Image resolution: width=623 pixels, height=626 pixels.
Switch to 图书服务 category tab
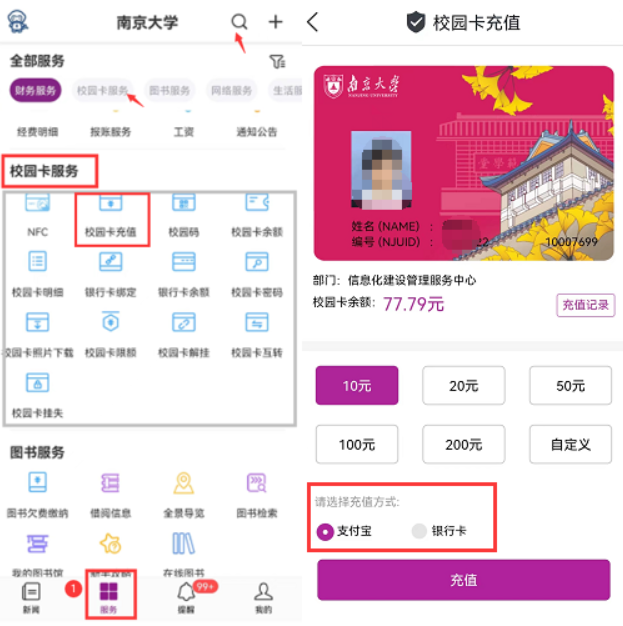click(x=169, y=90)
